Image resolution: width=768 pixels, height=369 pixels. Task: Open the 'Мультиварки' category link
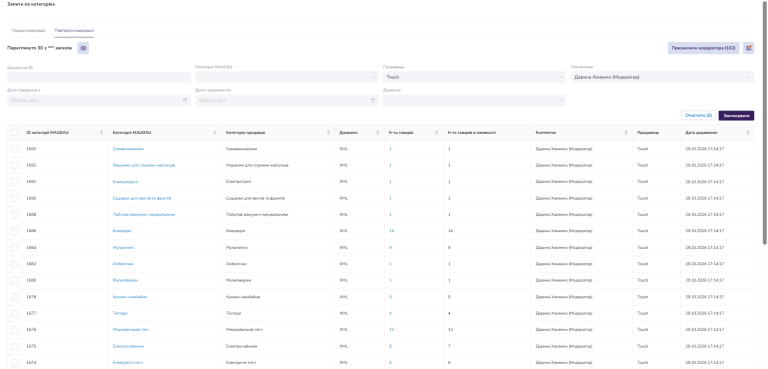125,280
